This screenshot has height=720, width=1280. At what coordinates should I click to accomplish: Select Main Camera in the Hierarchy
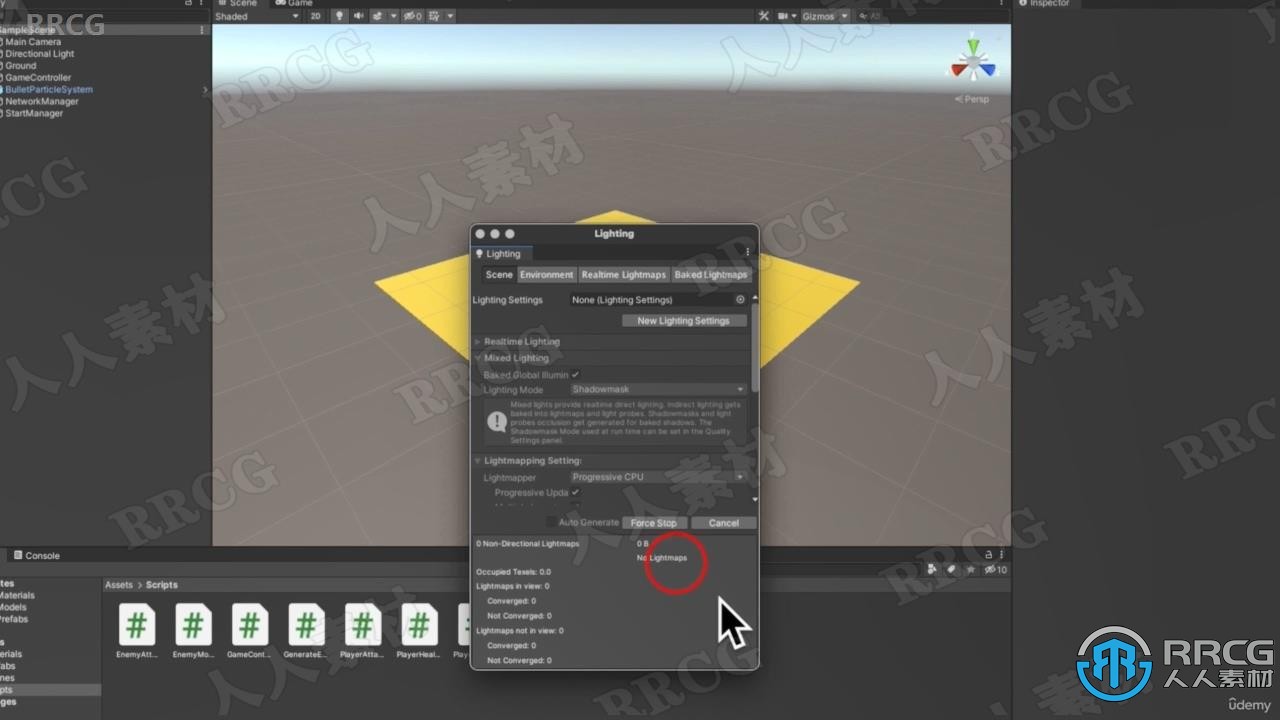(x=33, y=42)
